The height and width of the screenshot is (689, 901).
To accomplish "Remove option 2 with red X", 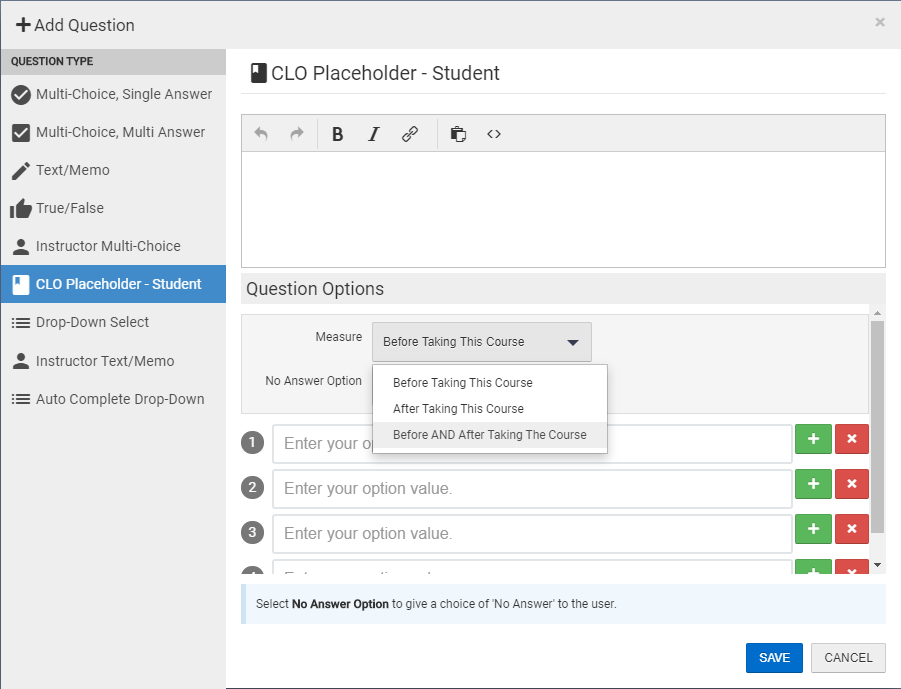I will click(852, 484).
